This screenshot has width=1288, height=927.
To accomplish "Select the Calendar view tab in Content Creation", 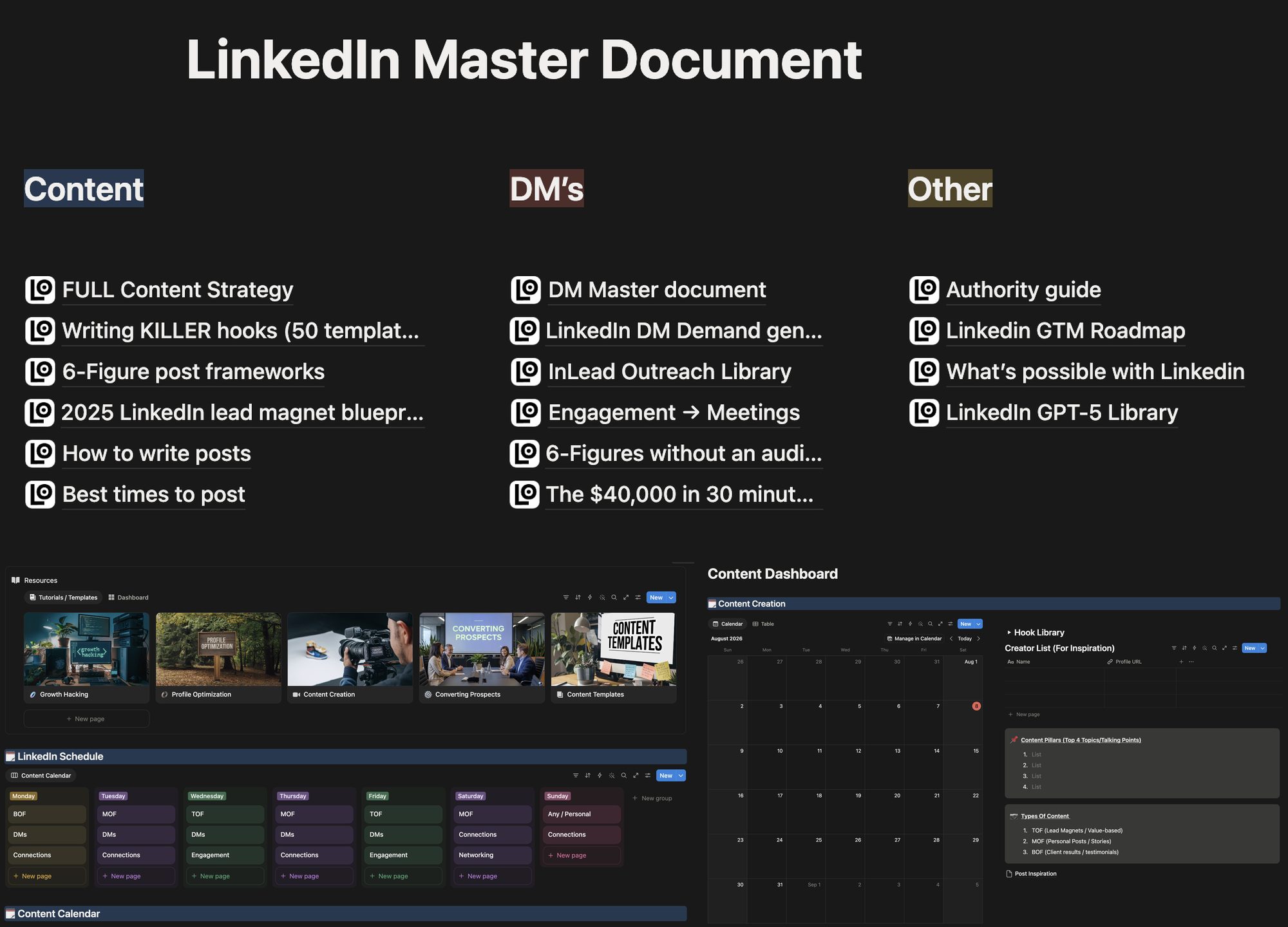I will (x=727, y=624).
